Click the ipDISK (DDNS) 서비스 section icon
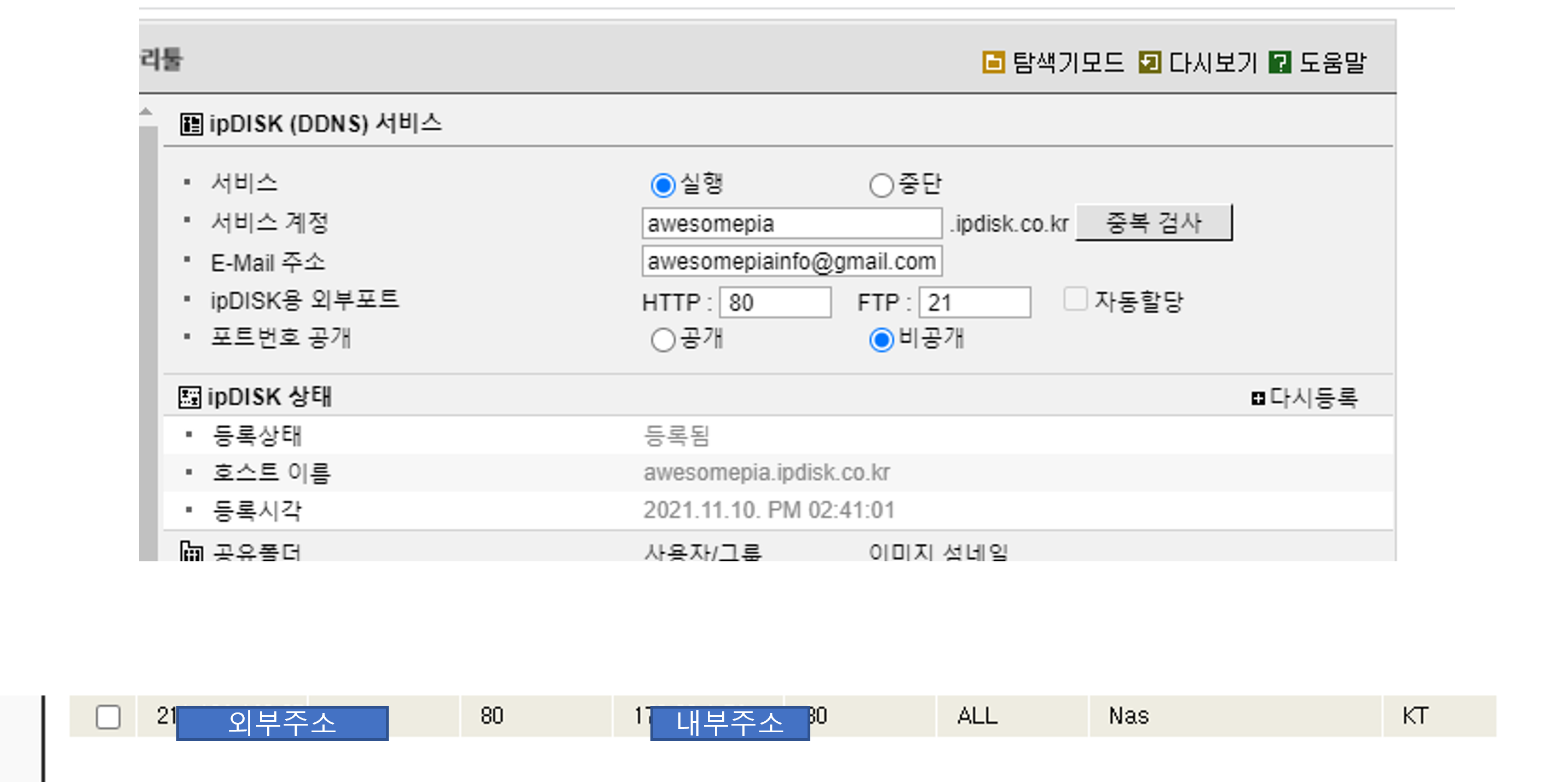The width and height of the screenshot is (1568, 782). click(191, 124)
